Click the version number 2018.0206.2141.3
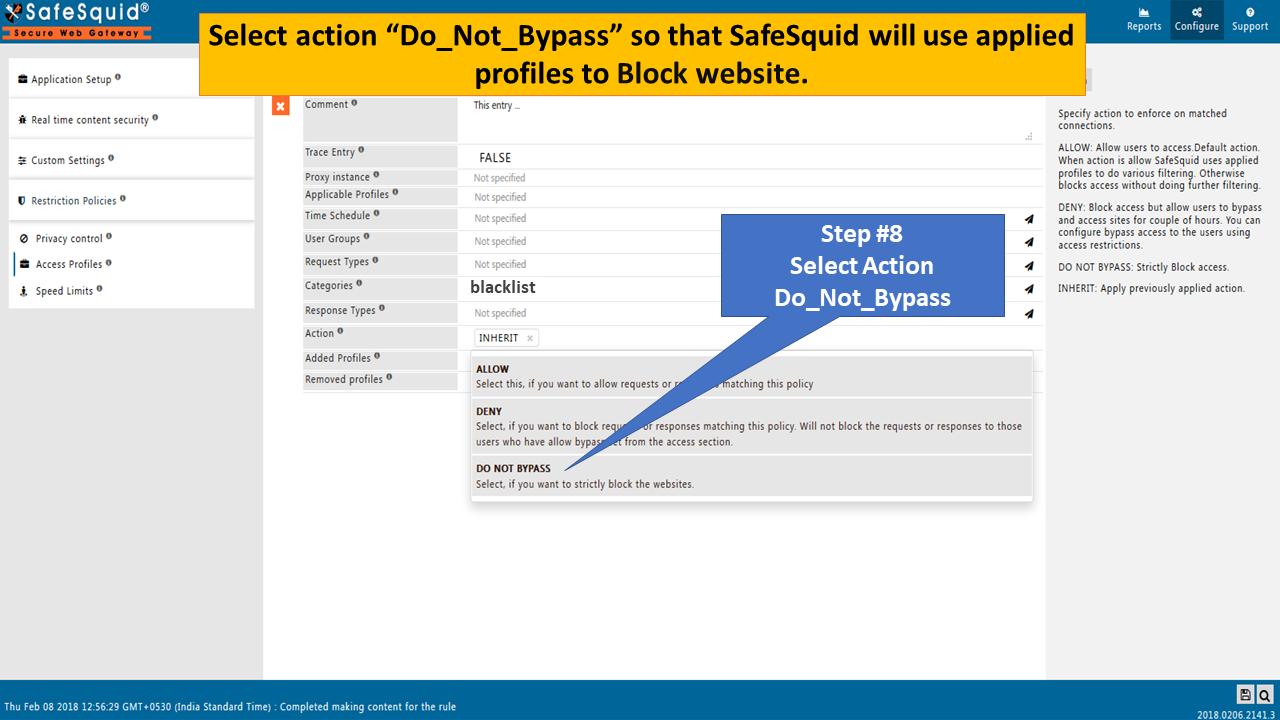This screenshot has width=1280, height=720. (1235, 714)
